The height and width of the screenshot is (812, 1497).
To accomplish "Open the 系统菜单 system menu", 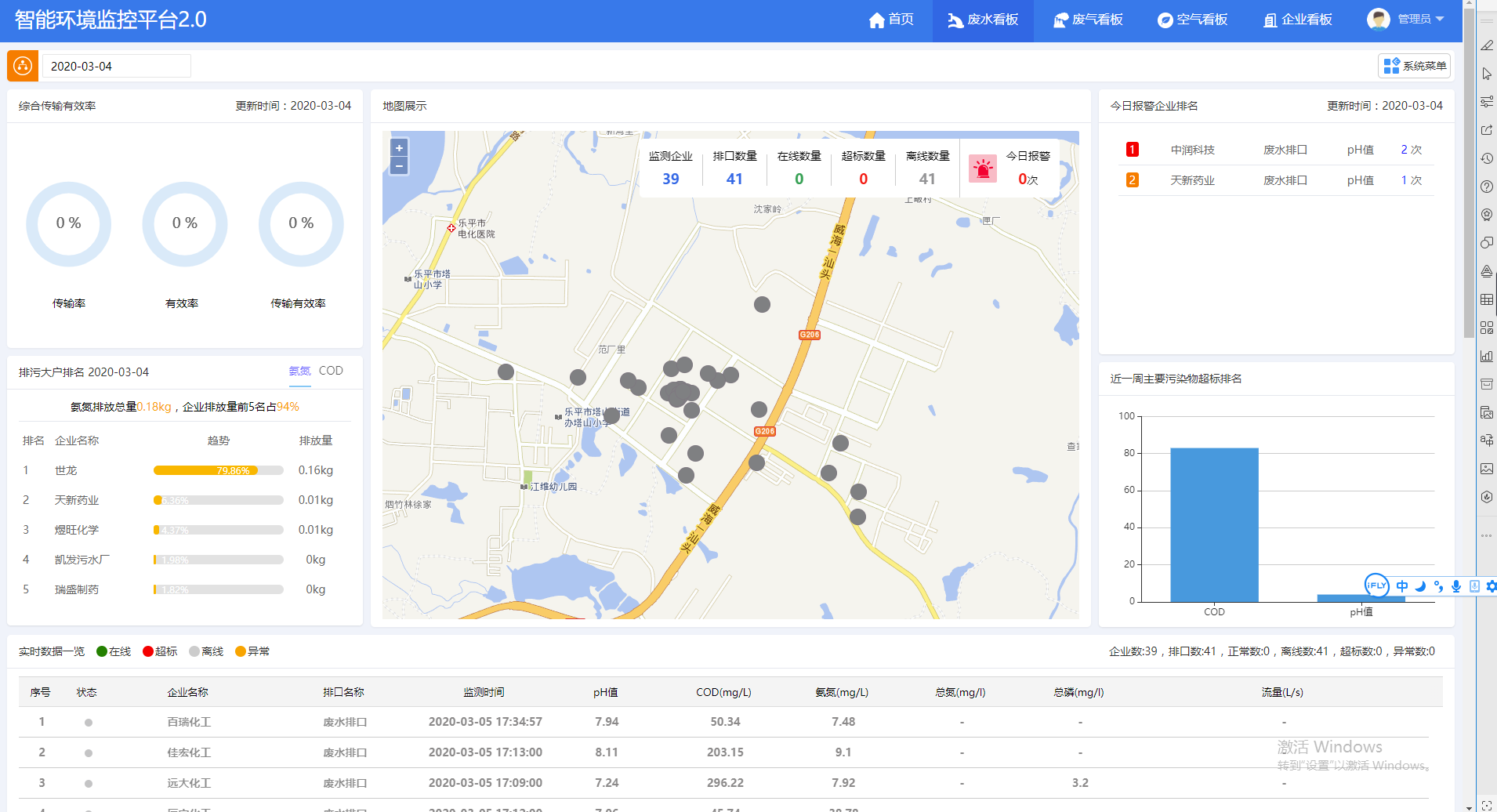I will coord(1414,67).
